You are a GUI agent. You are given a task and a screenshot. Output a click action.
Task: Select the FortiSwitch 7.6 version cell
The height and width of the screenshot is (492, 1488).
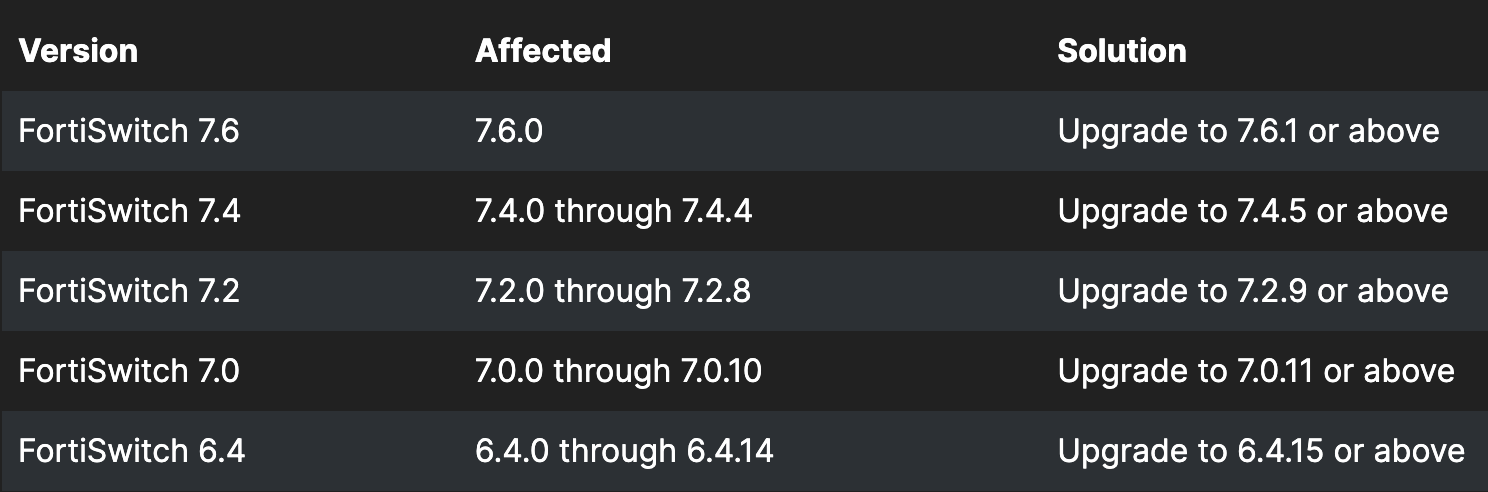pyautogui.click(x=129, y=131)
